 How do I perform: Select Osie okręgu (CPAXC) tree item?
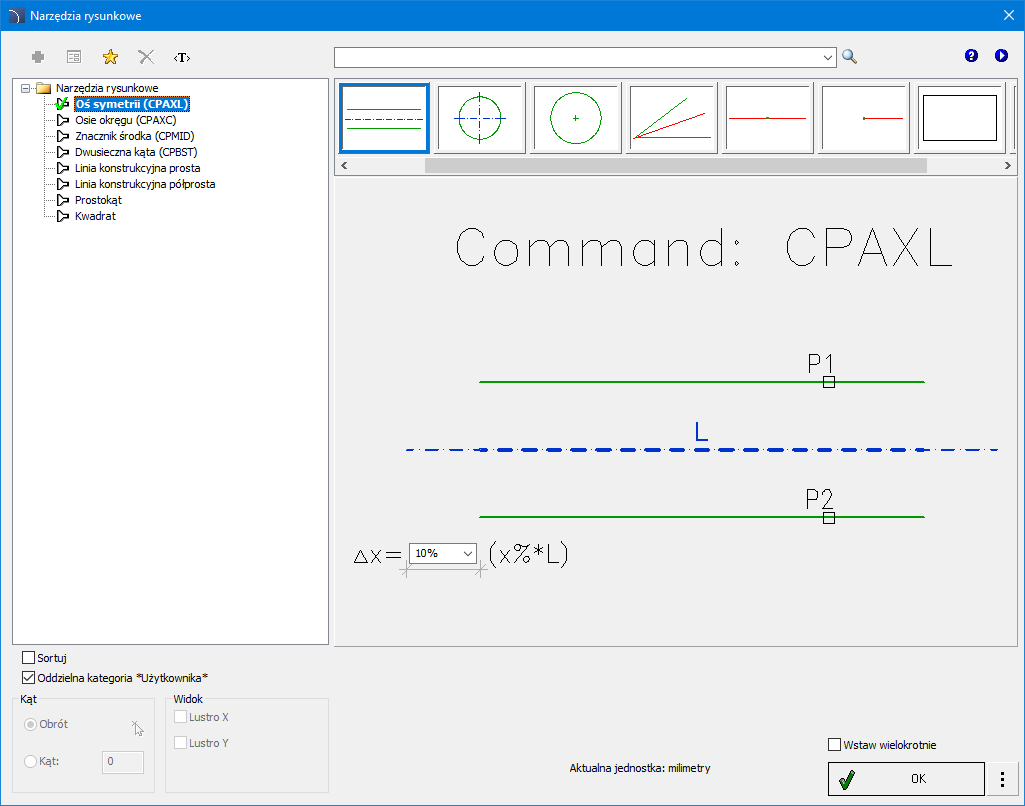125,120
